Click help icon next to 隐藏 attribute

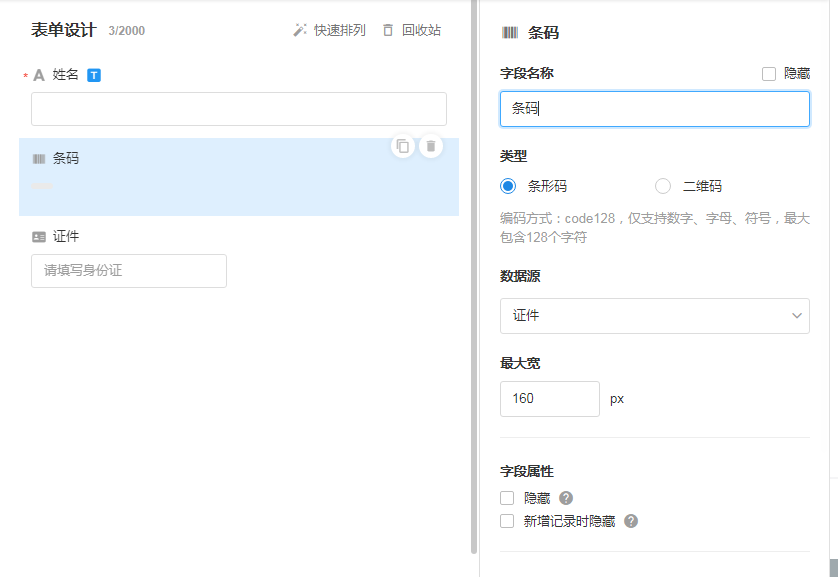pos(566,498)
